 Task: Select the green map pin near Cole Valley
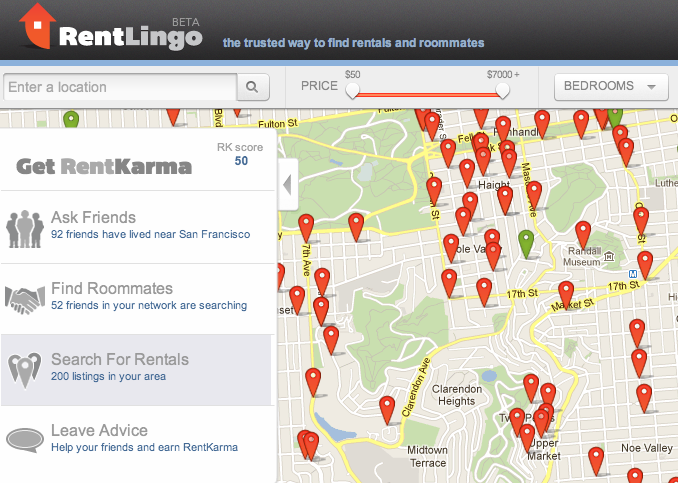[x=526, y=243]
